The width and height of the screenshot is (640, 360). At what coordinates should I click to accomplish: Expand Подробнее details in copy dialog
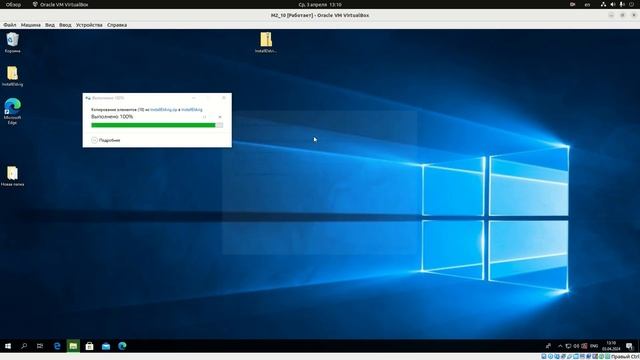pos(106,140)
